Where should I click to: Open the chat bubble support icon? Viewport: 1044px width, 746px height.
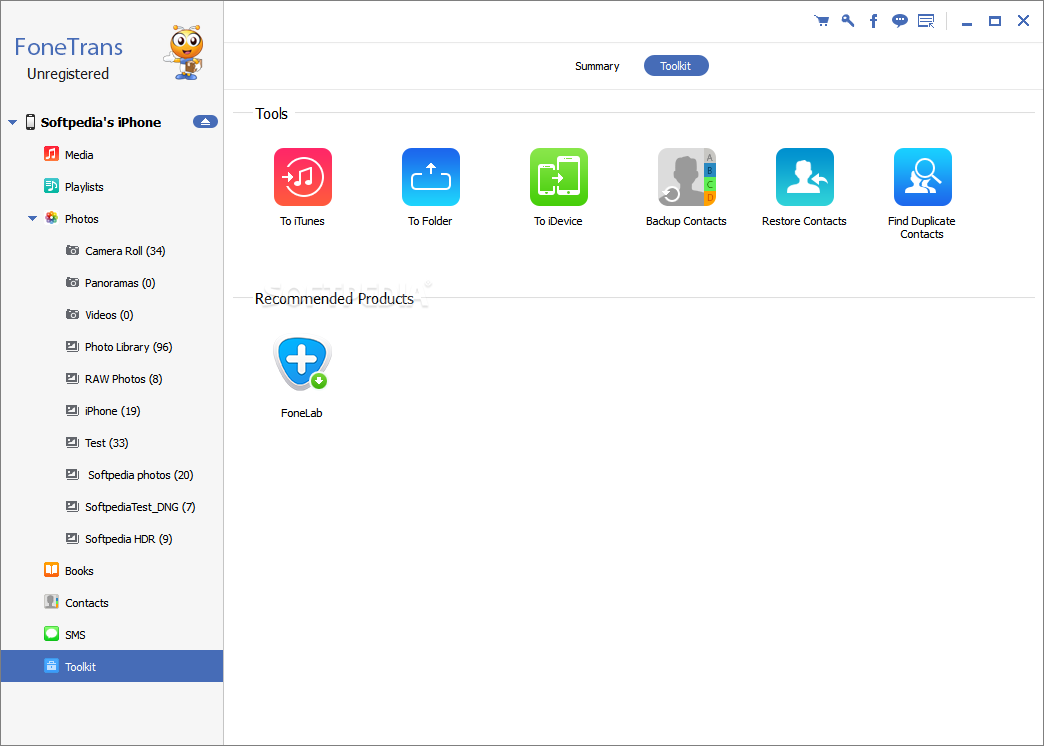[900, 21]
